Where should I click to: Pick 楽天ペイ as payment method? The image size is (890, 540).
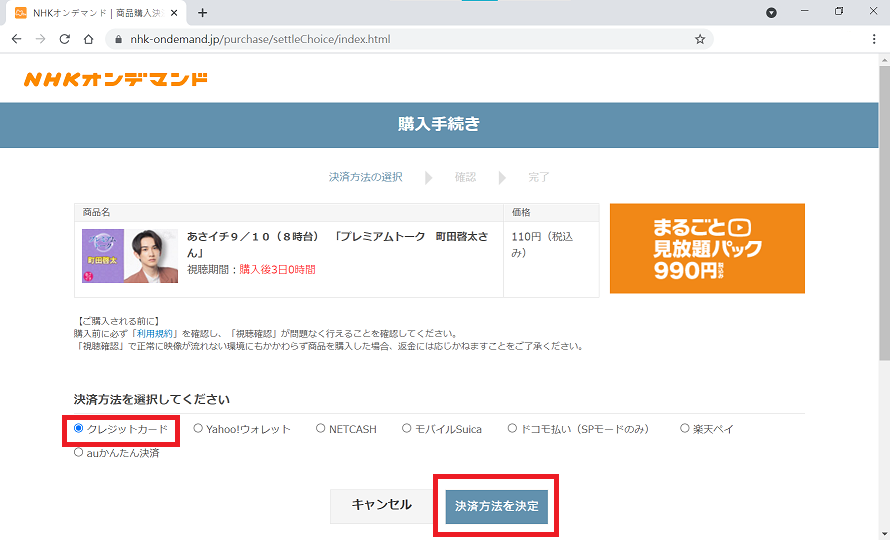[x=685, y=428]
